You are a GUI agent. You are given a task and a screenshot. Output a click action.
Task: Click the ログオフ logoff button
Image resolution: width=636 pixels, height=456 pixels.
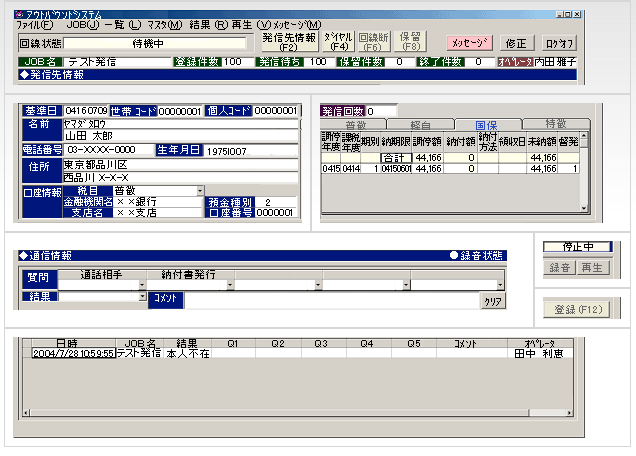[x=559, y=43]
